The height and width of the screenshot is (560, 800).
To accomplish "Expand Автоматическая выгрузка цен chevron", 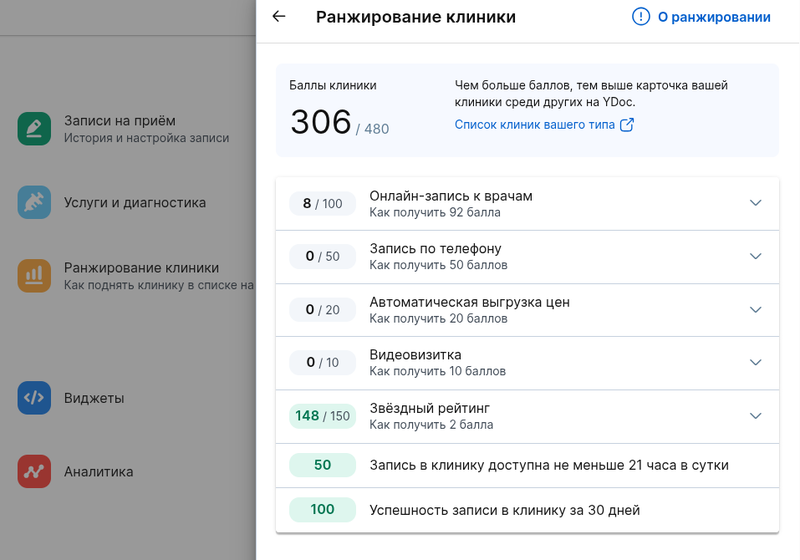I will coord(756,310).
